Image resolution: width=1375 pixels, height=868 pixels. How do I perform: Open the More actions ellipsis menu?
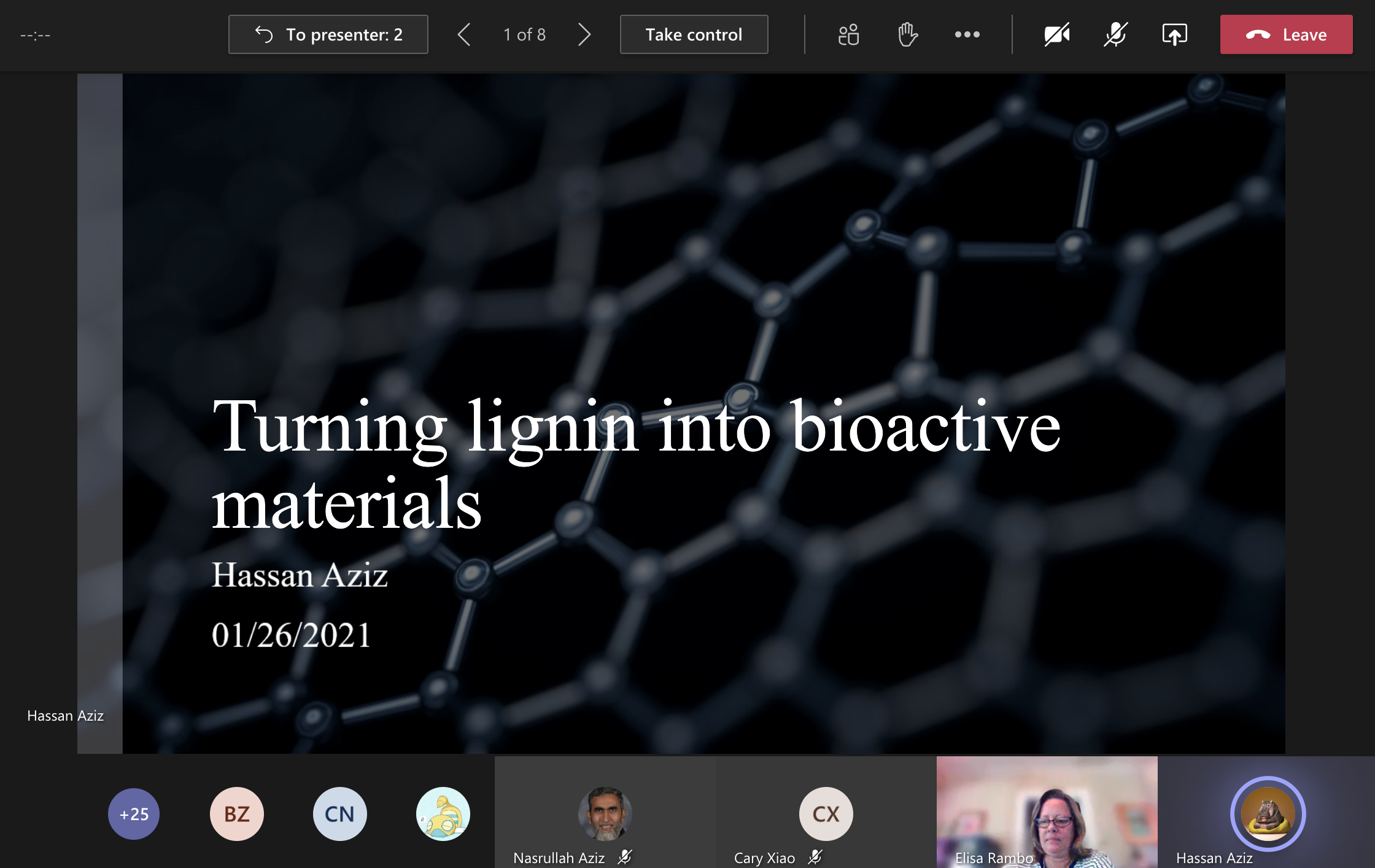tap(967, 35)
